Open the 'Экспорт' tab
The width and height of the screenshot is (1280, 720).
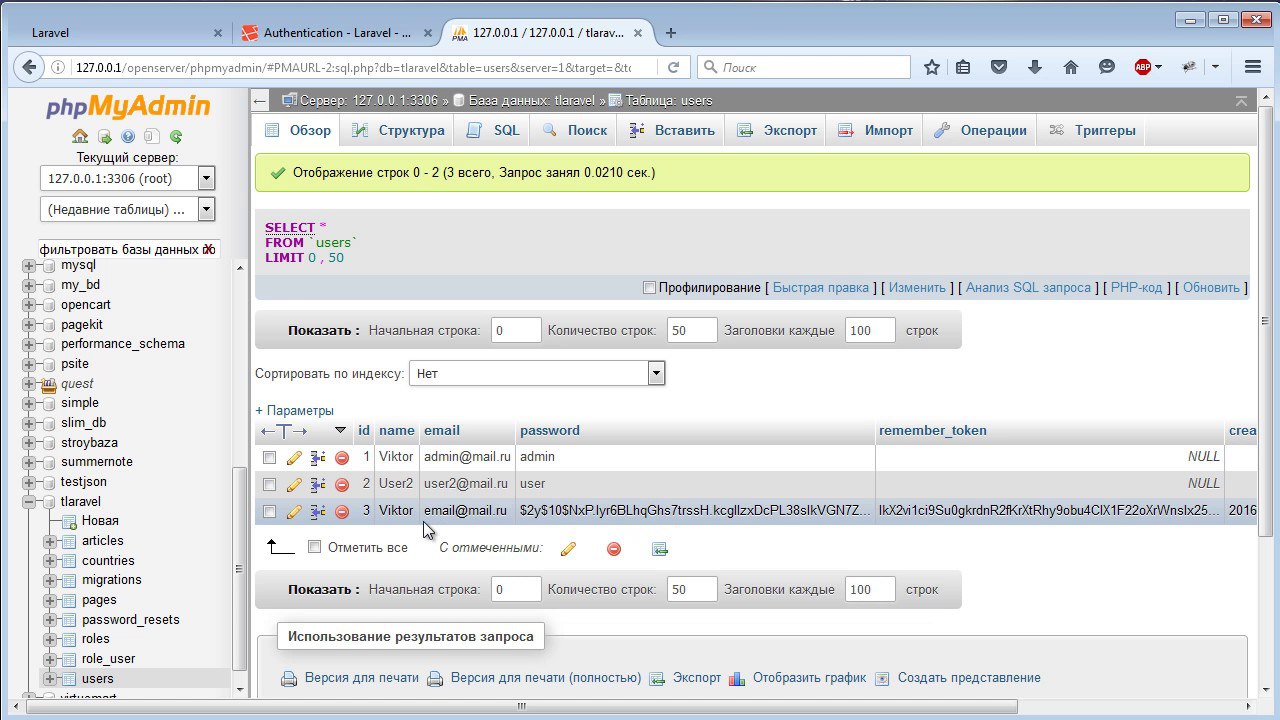click(777, 130)
